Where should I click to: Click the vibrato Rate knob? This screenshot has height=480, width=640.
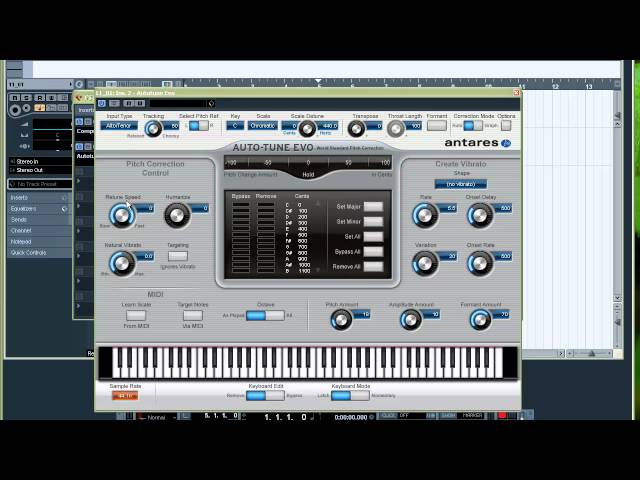[x=424, y=215]
